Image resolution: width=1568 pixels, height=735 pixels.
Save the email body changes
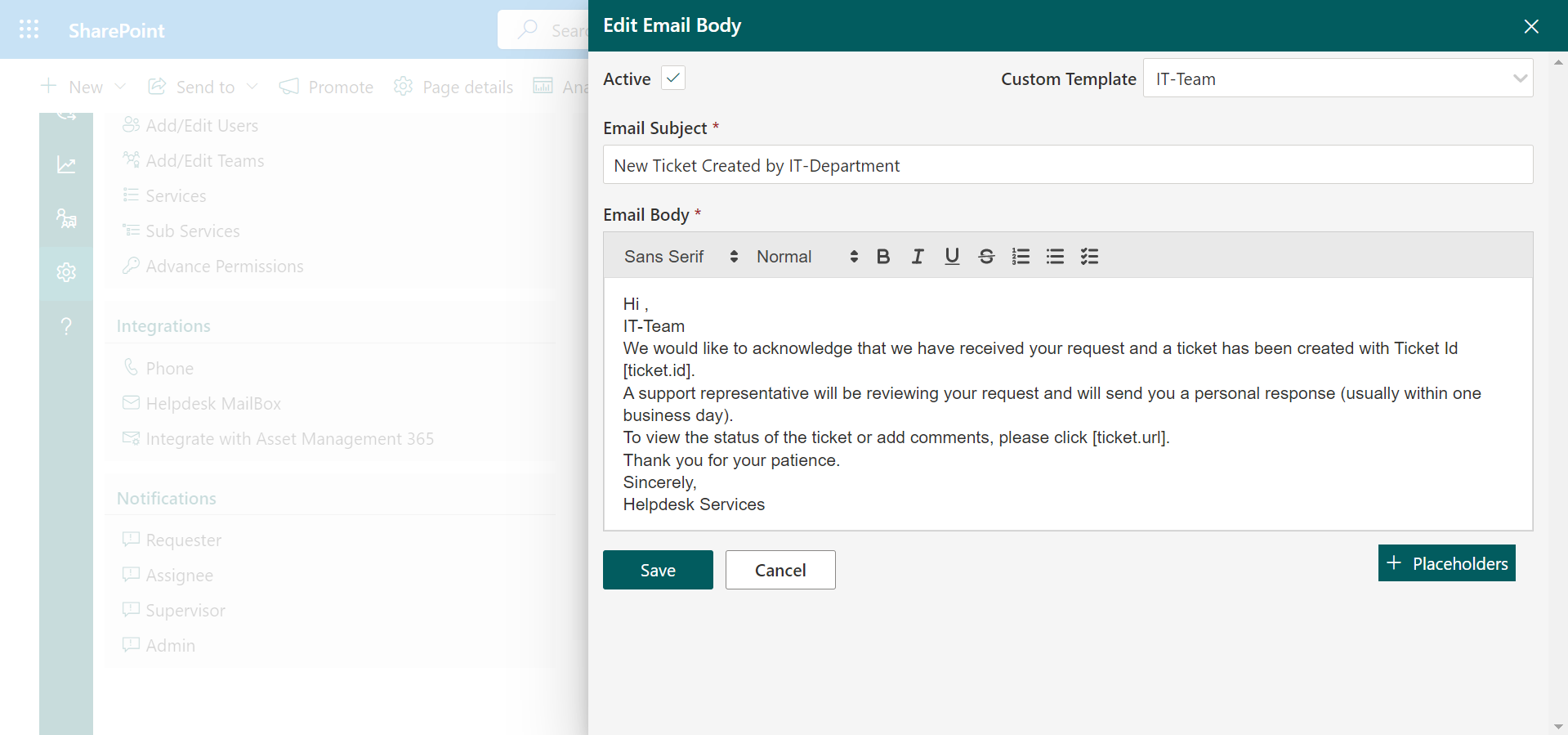tap(658, 570)
